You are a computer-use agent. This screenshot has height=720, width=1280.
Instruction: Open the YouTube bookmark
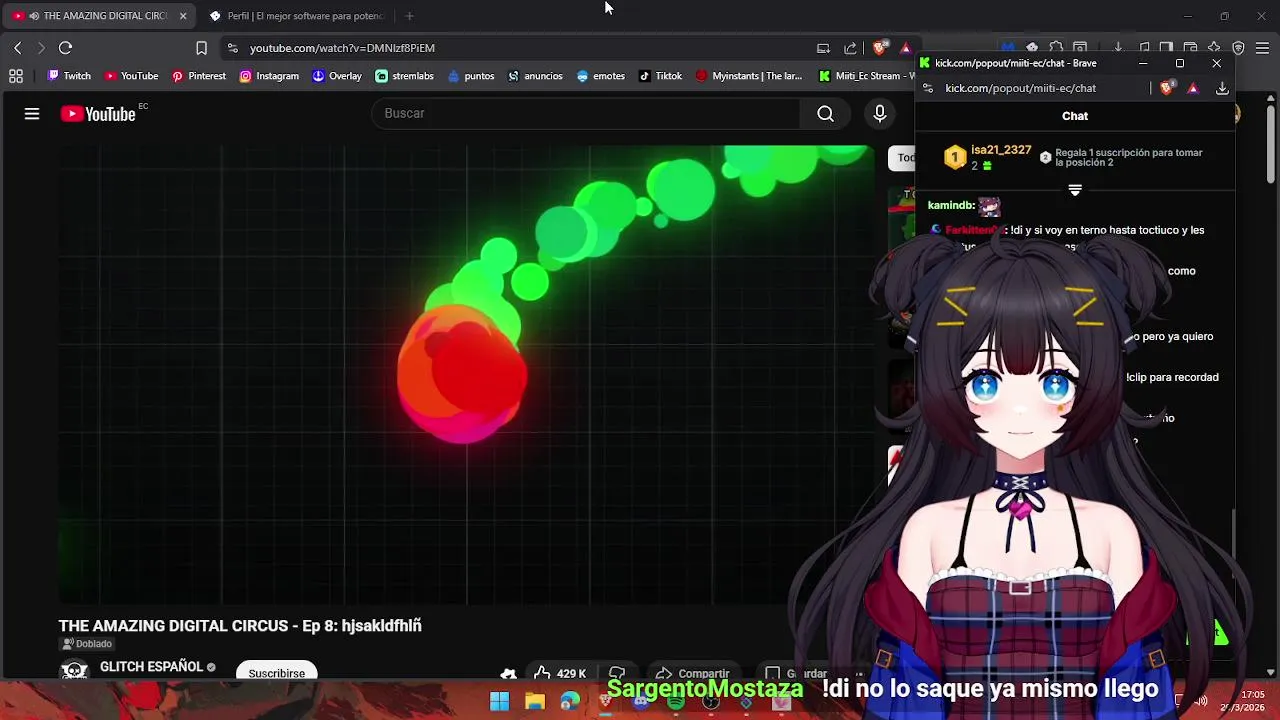click(x=132, y=76)
